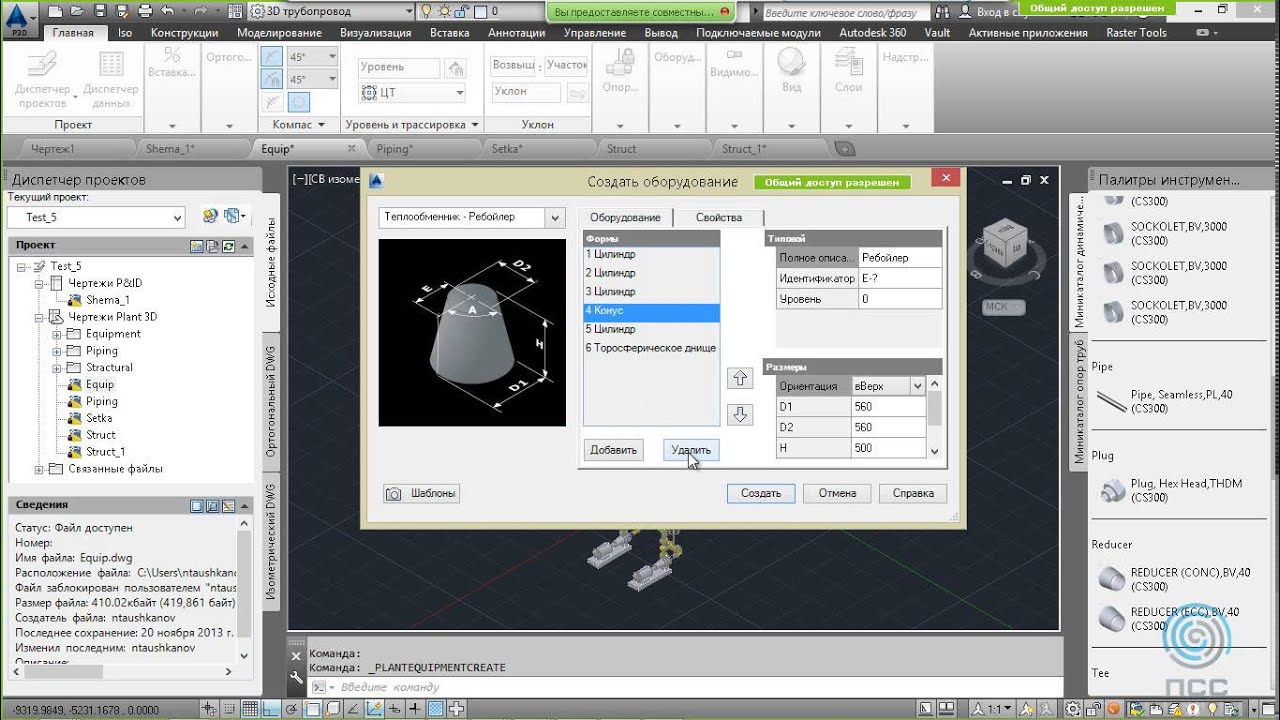This screenshot has height=720, width=1280.
Task: Click the camera icon beside Шаблоны
Action: pos(394,493)
